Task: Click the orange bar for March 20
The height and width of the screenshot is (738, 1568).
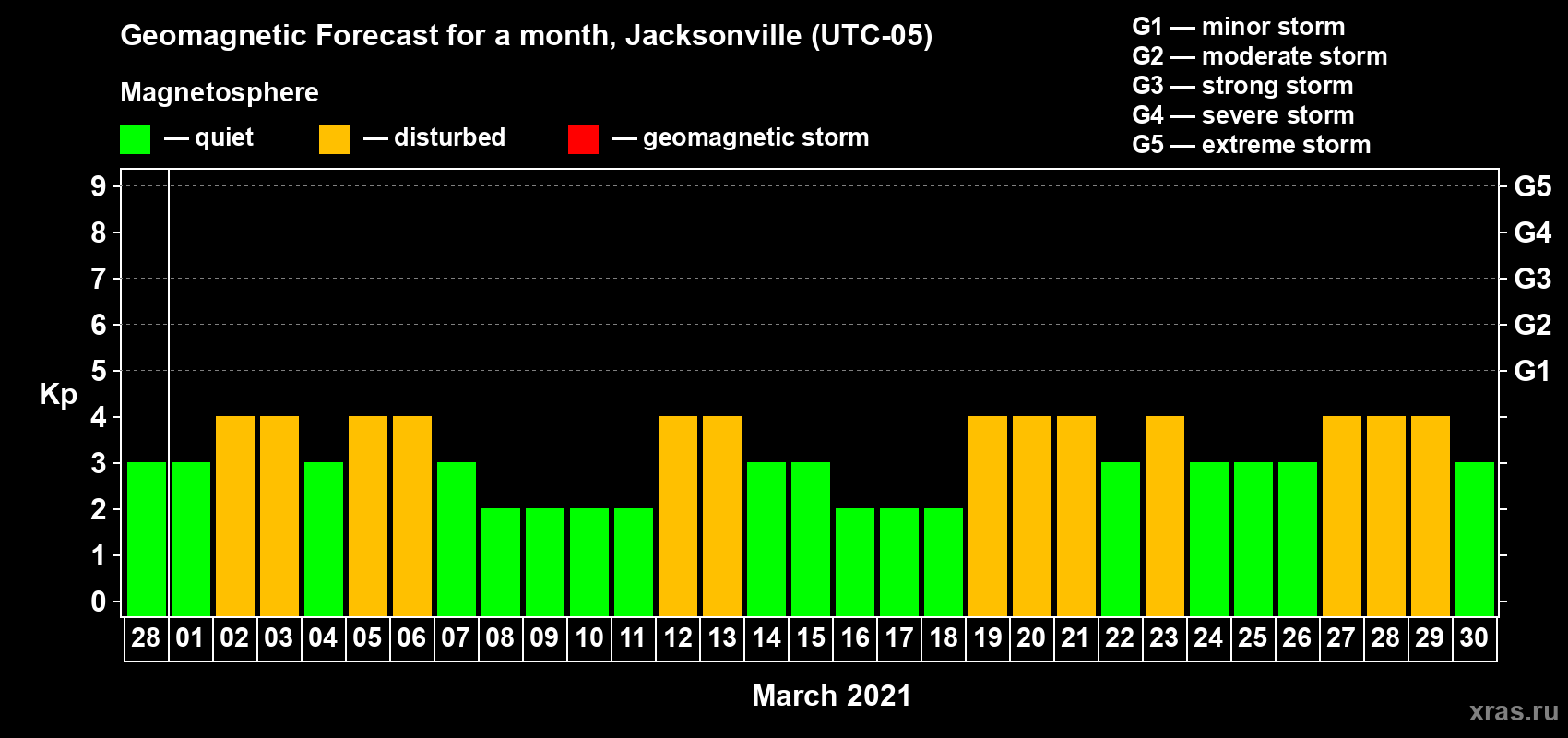Action: [1032, 516]
